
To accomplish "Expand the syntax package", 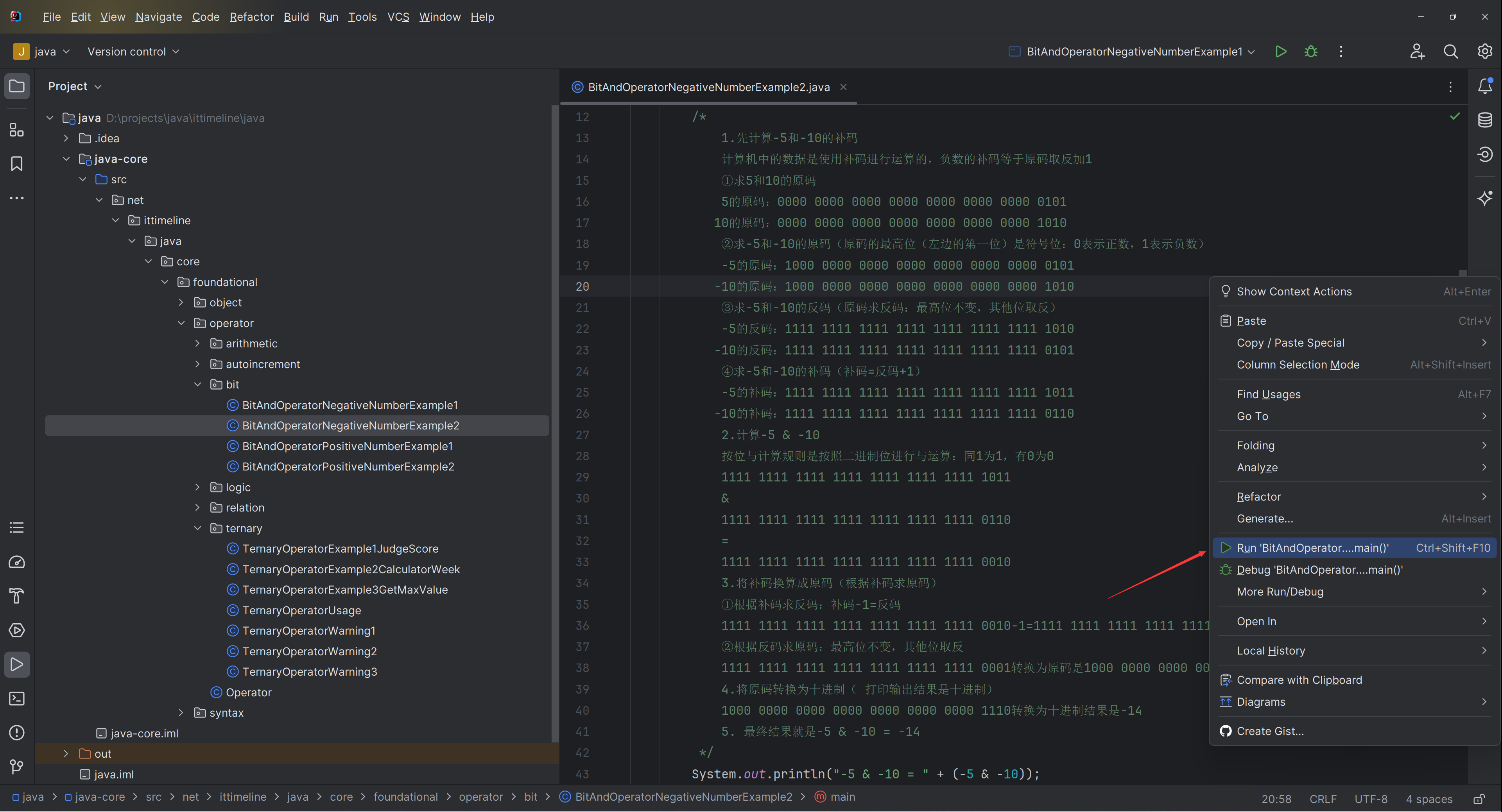I will tap(181, 712).
